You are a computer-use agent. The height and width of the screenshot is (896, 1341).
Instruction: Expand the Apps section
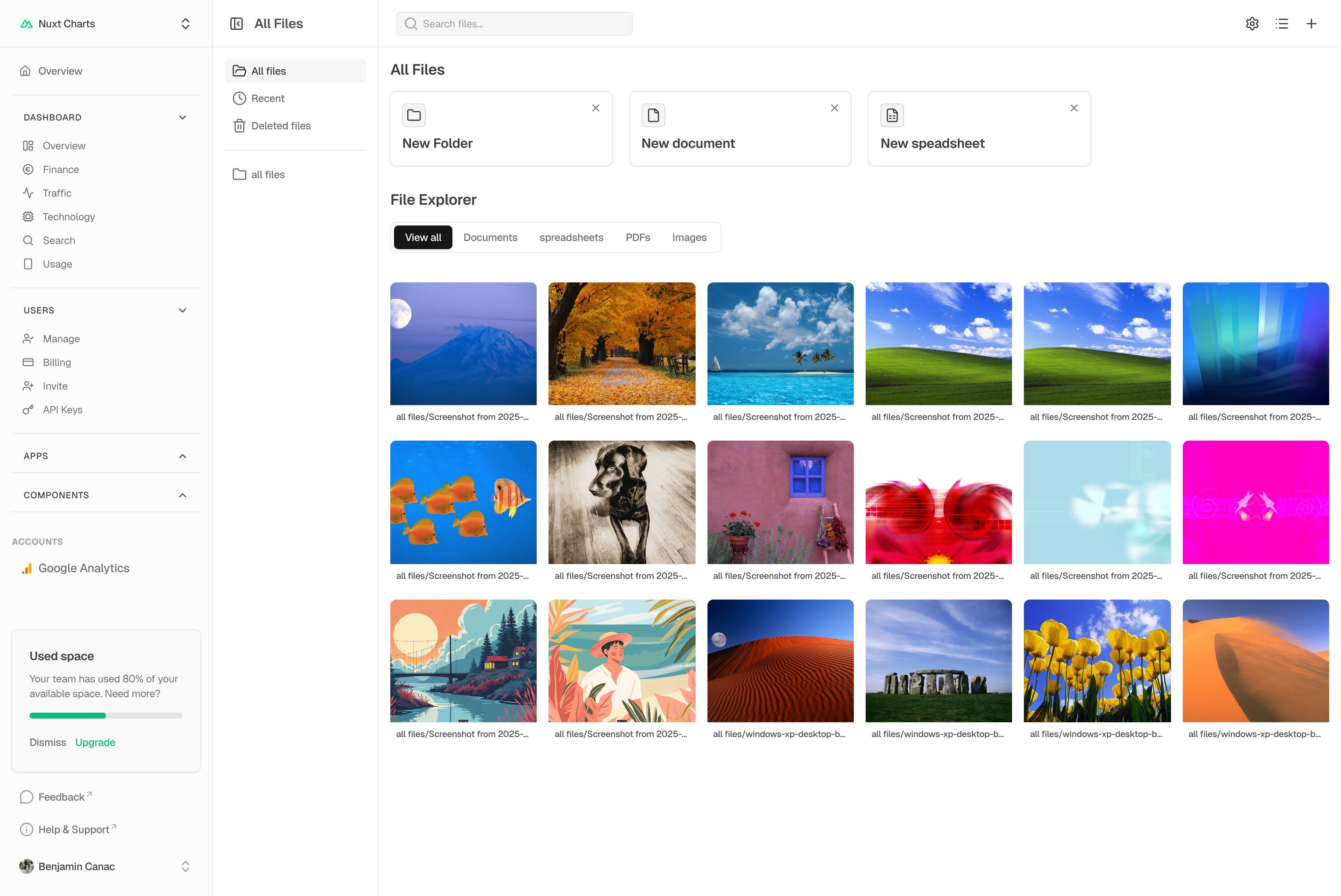(x=182, y=456)
